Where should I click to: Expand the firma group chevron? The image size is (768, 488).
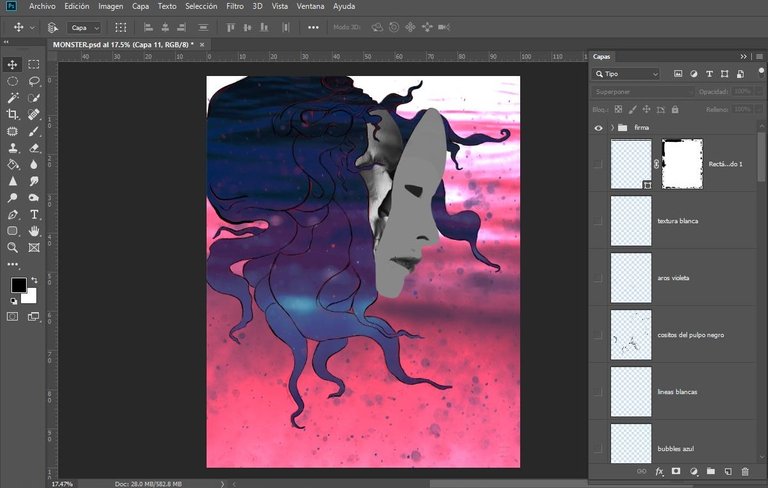[612, 128]
